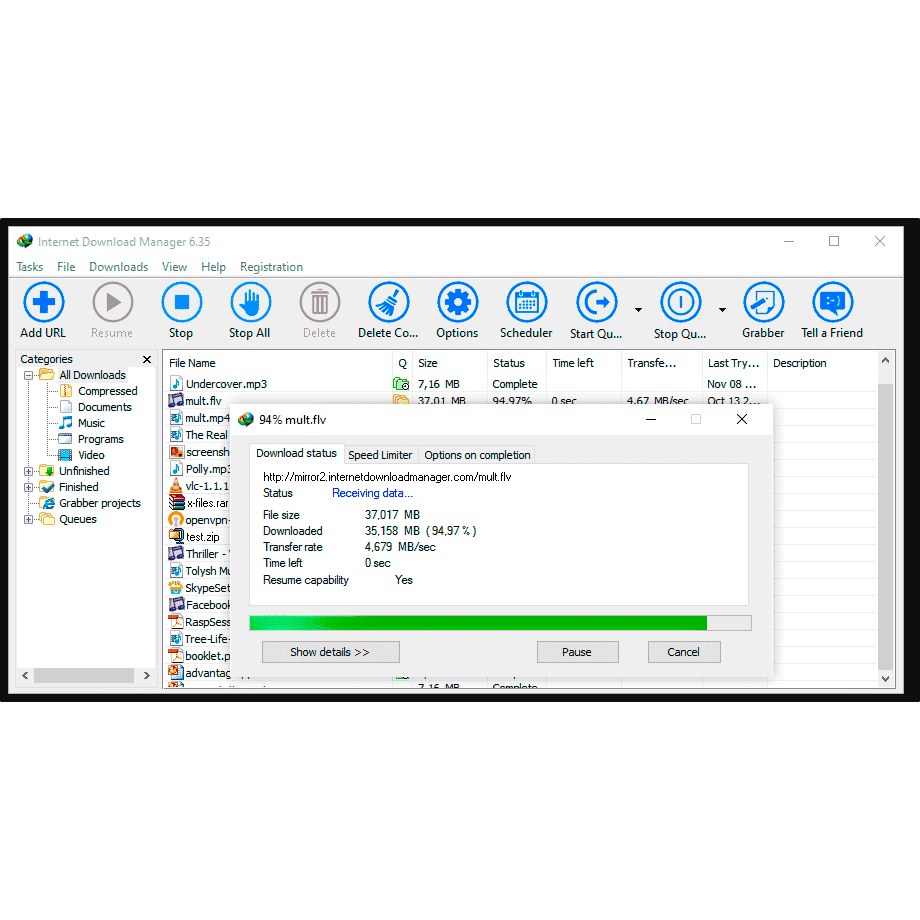Click the Tell a Friend icon
920x920 pixels.
(833, 303)
